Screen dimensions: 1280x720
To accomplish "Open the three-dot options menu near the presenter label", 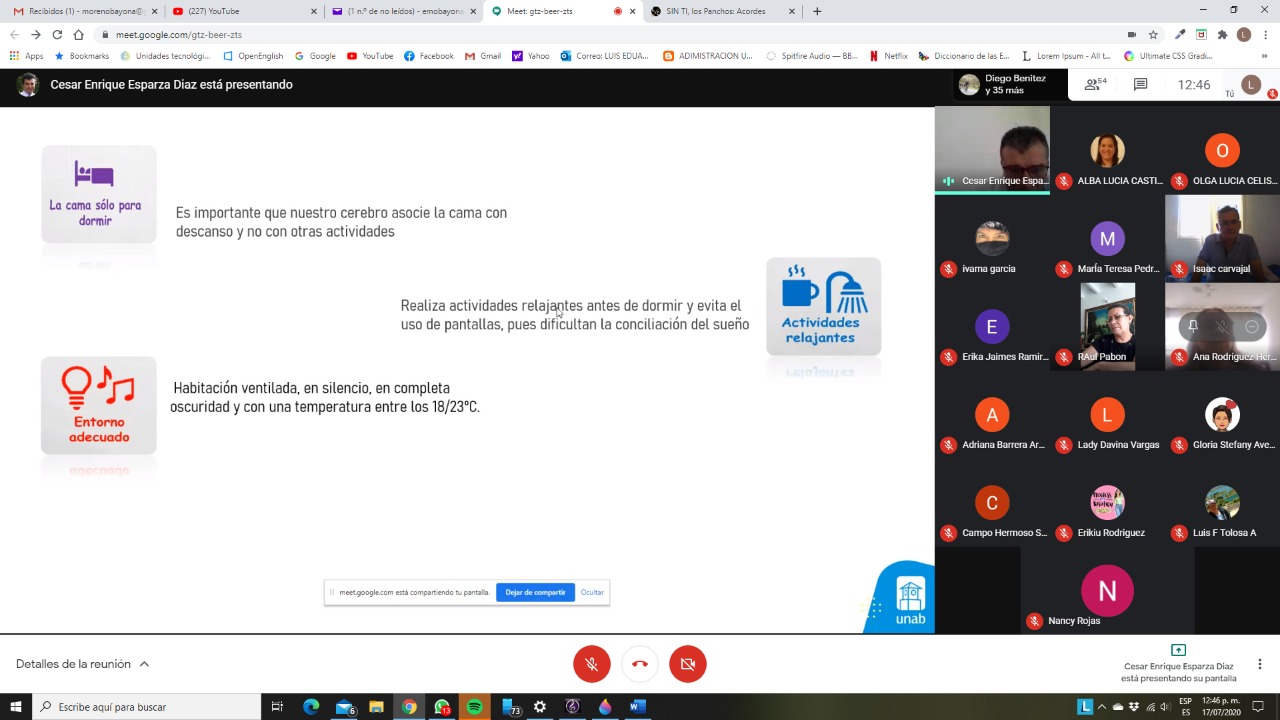I will [1259, 663].
